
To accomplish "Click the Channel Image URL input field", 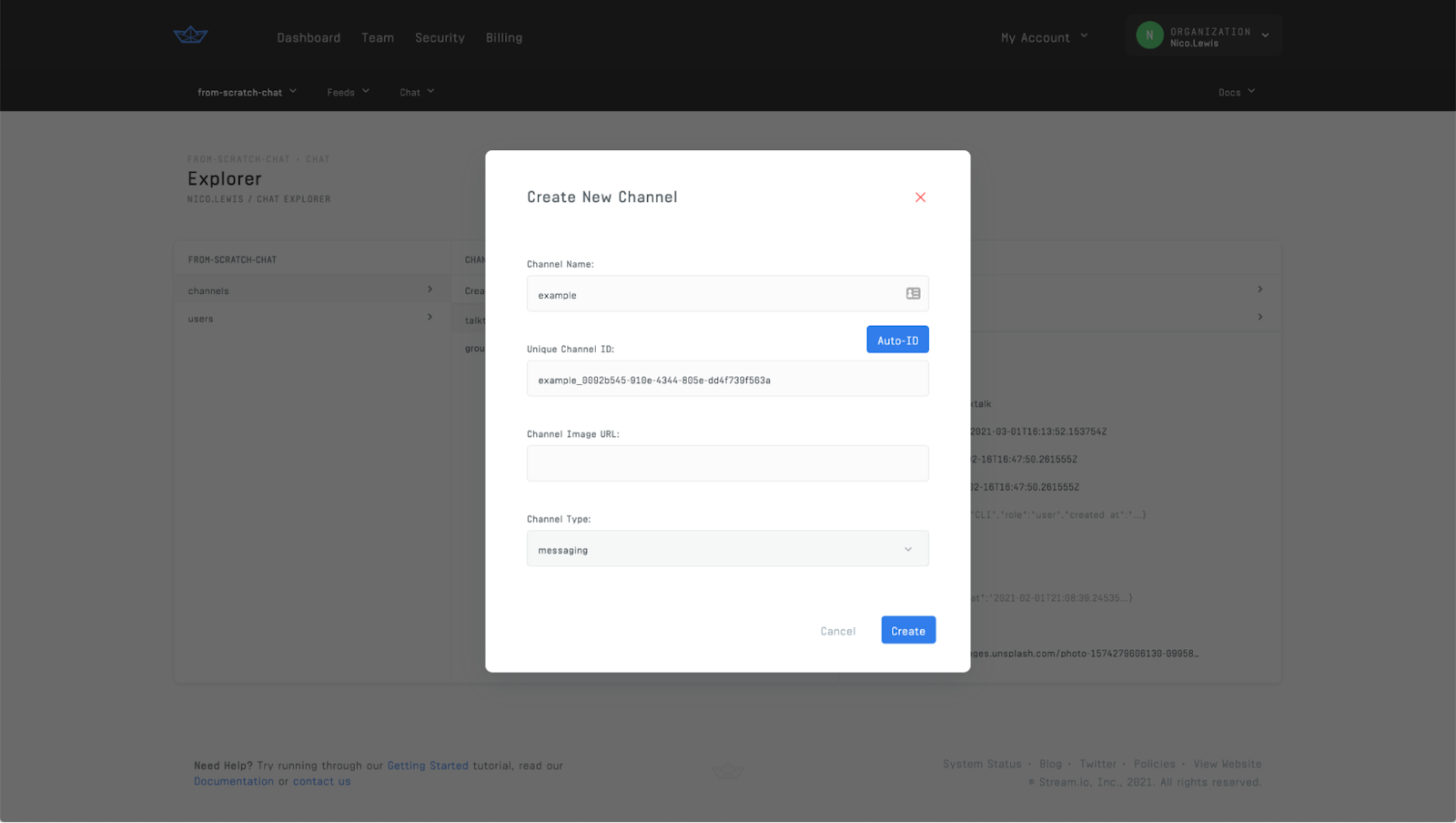I will [x=727, y=462].
